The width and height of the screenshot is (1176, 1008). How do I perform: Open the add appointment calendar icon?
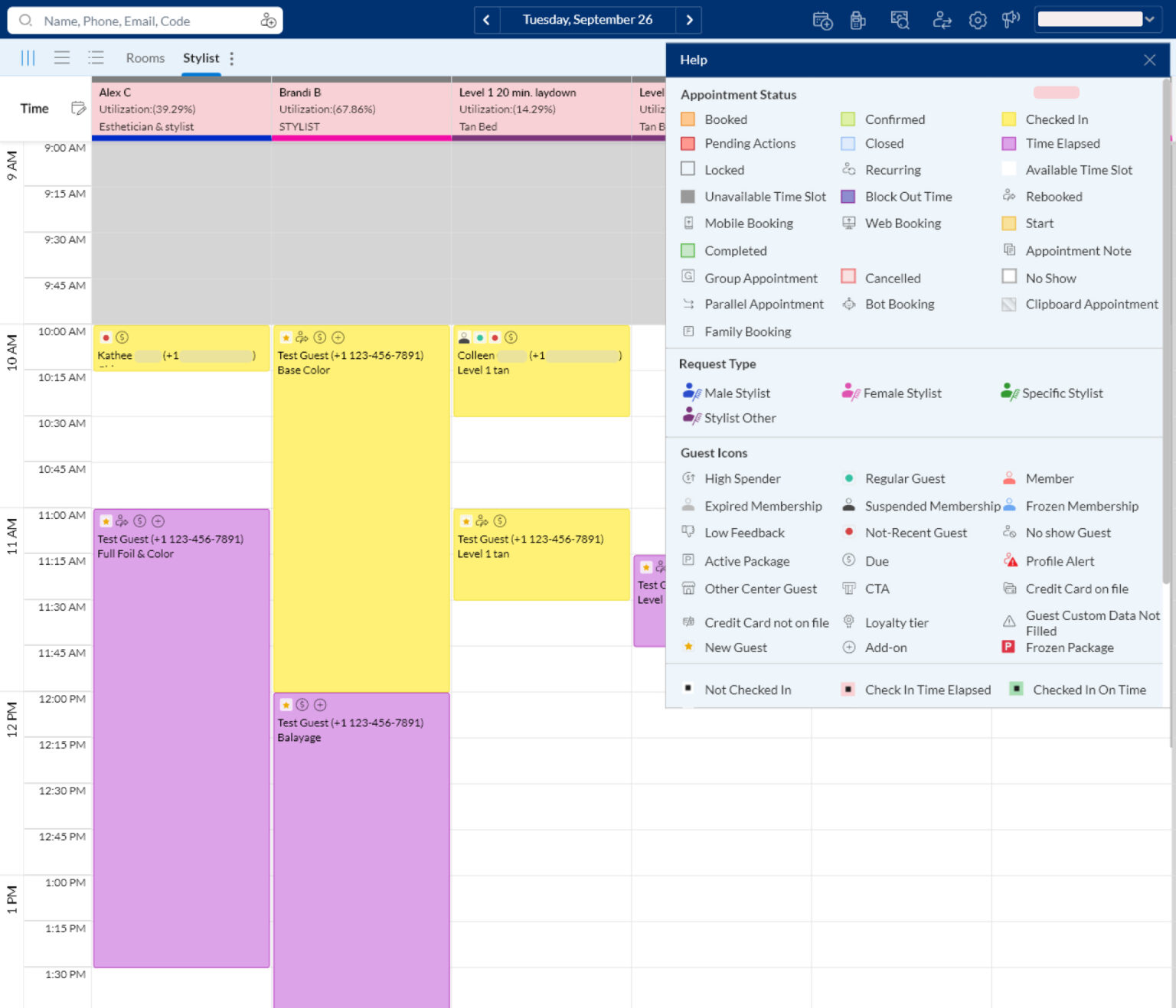pos(822,21)
